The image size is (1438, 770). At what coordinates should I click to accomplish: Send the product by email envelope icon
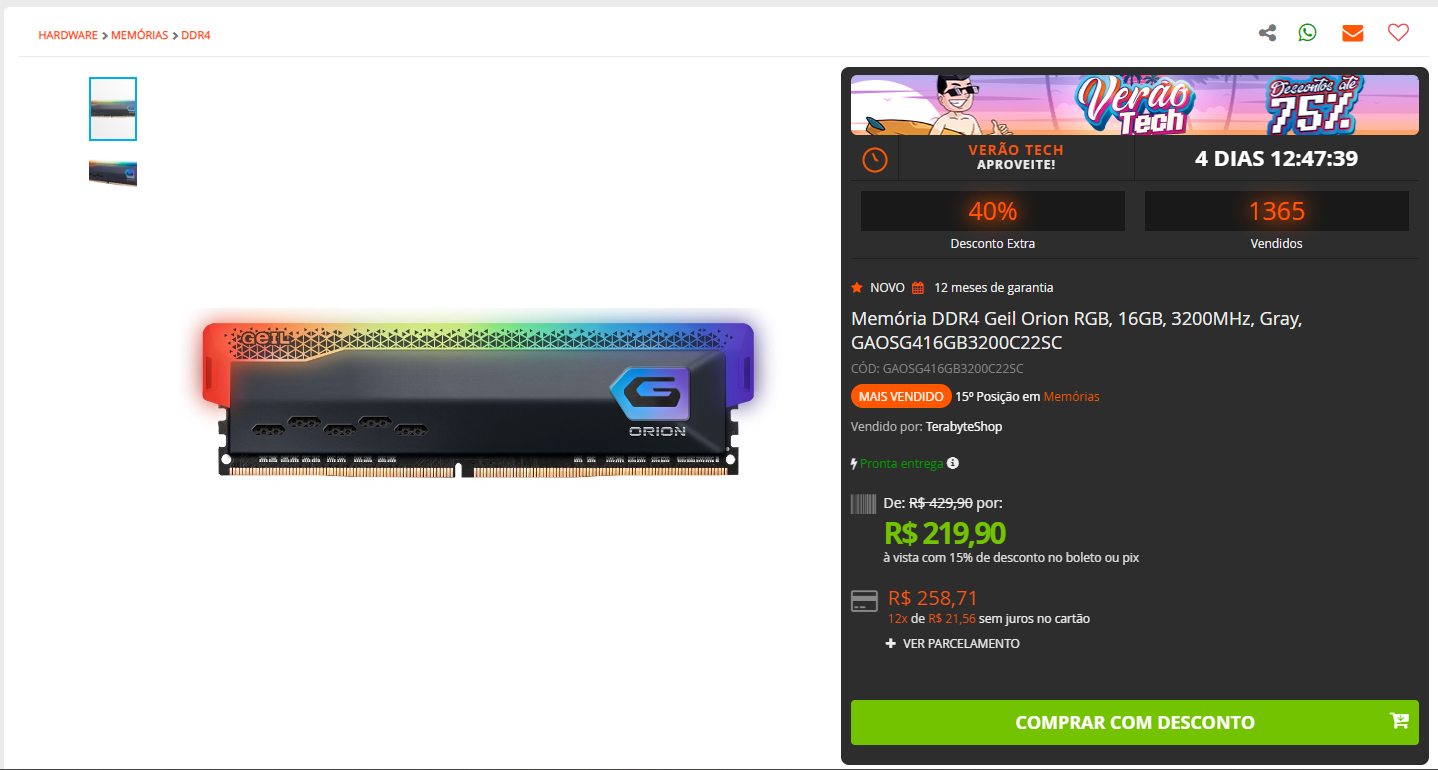click(x=1353, y=33)
